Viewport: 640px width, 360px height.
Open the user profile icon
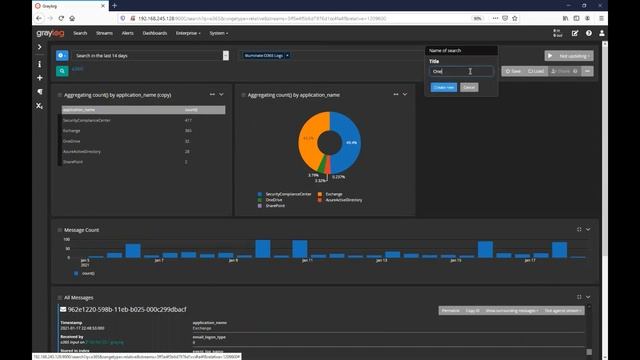pyautogui.click(x=602, y=33)
